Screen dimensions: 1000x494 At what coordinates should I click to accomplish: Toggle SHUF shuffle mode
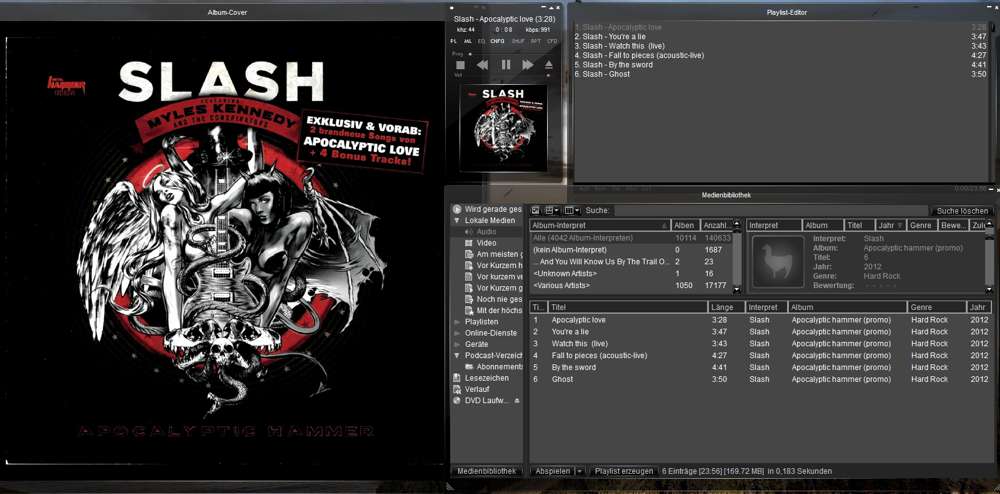point(518,41)
